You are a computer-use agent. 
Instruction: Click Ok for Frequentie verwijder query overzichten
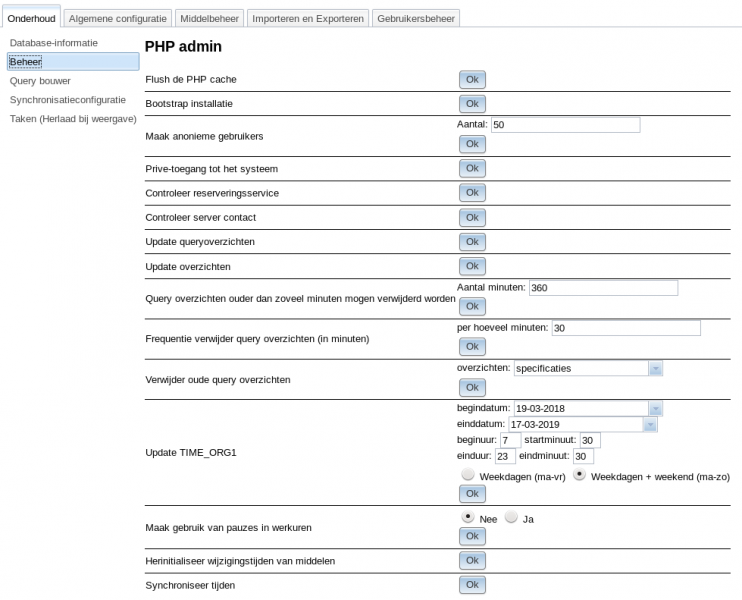(x=472, y=346)
